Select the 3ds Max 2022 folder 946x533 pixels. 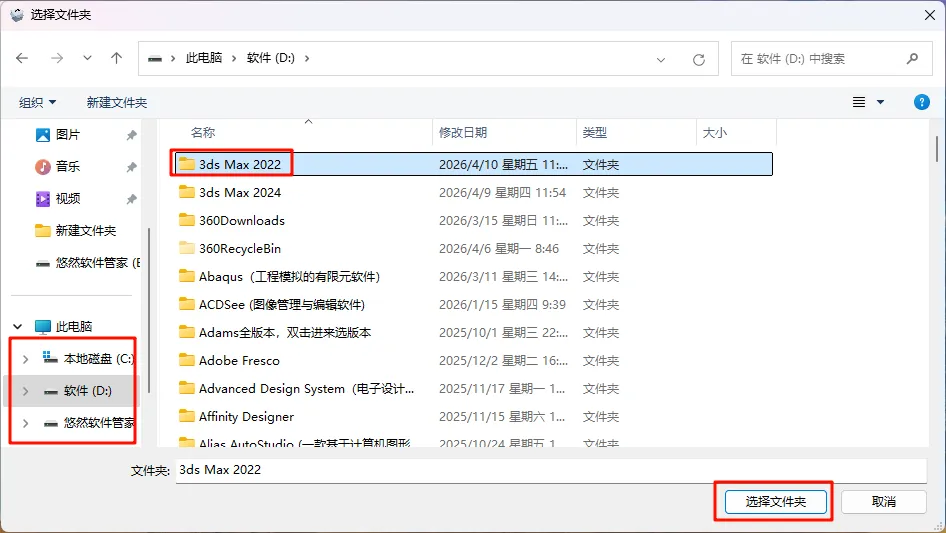(474, 164)
